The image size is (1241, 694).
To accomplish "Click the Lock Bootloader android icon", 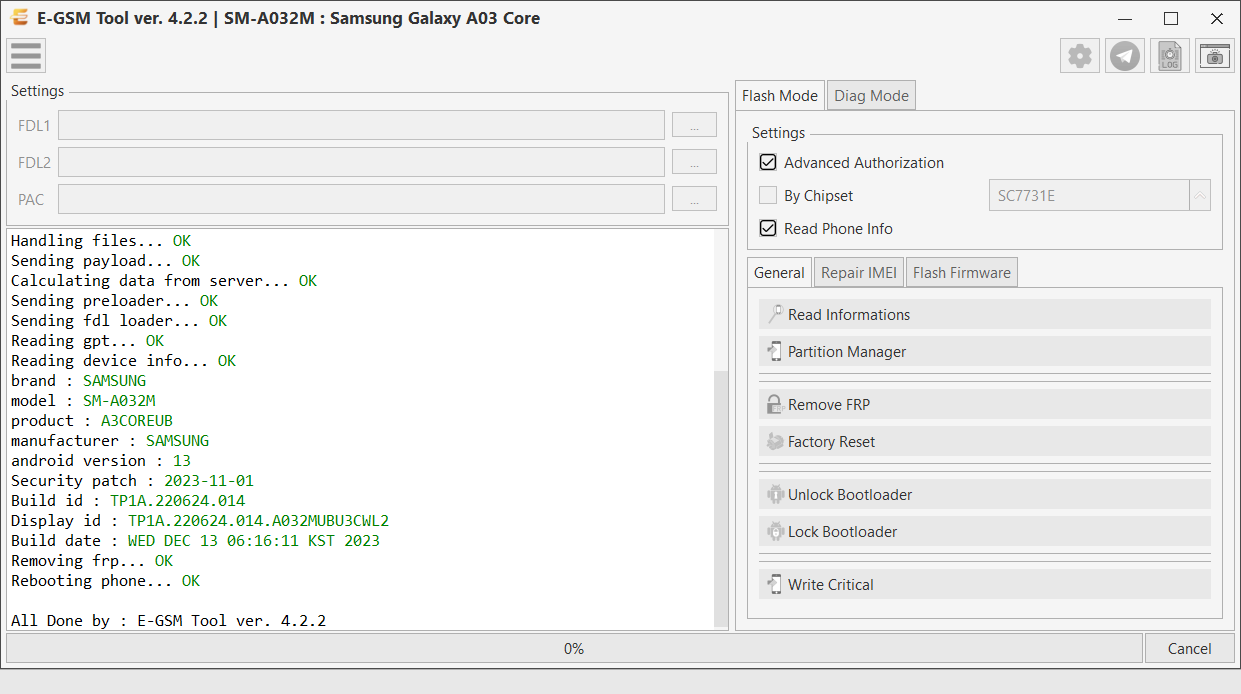I will click(x=775, y=531).
